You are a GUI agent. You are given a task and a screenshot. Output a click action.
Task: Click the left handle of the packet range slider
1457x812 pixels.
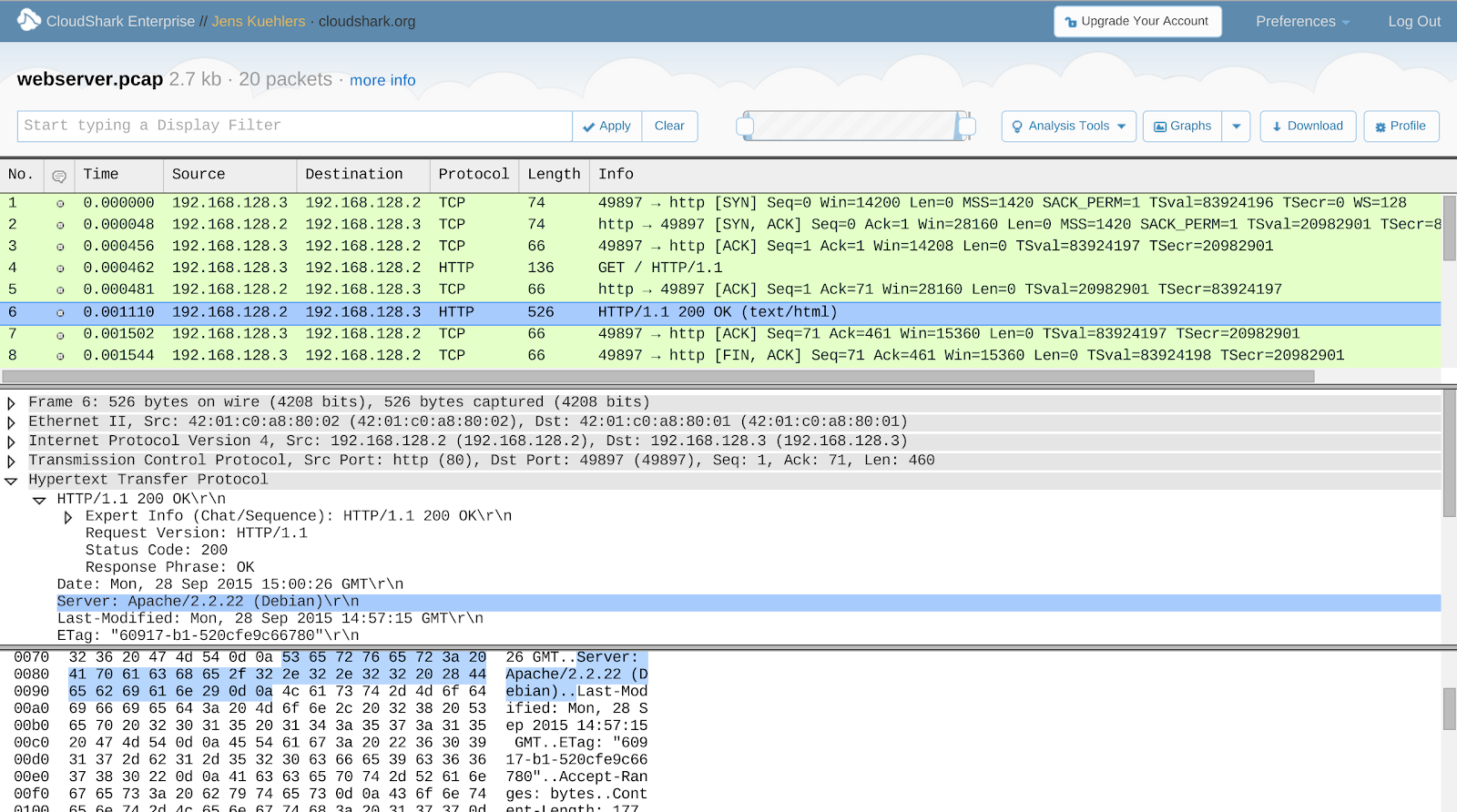pos(745,126)
